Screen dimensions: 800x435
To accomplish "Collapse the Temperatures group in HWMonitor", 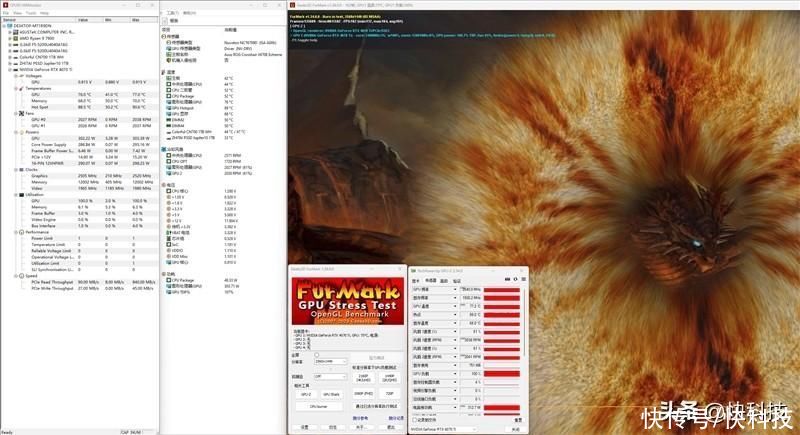I will (x=16, y=88).
